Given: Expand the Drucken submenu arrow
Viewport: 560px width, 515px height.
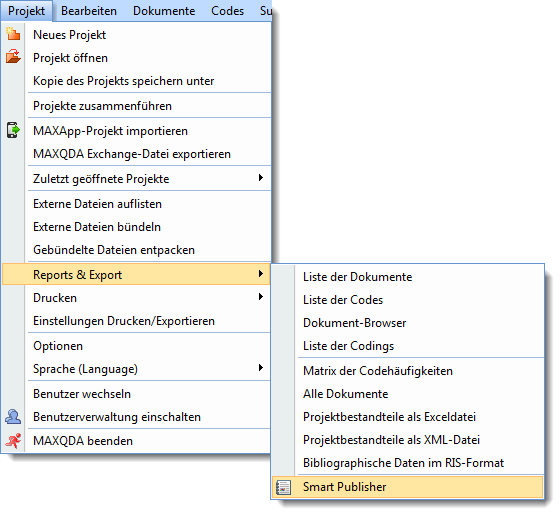Looking at the screenshot, I should (261, 297).
